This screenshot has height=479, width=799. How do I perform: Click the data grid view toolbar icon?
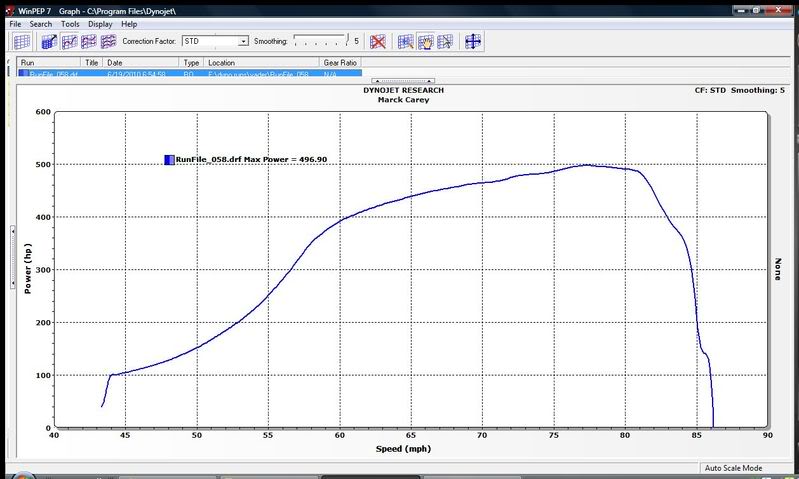coord(22,41)
